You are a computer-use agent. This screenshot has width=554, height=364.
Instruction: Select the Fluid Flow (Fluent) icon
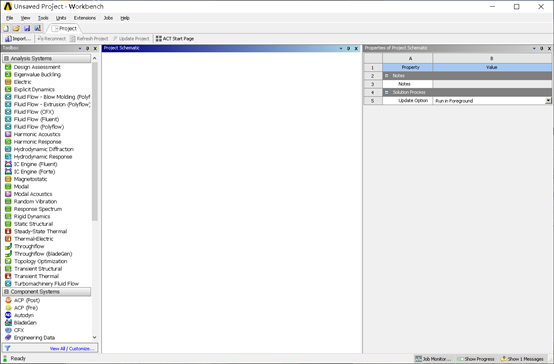coord(8,119)
